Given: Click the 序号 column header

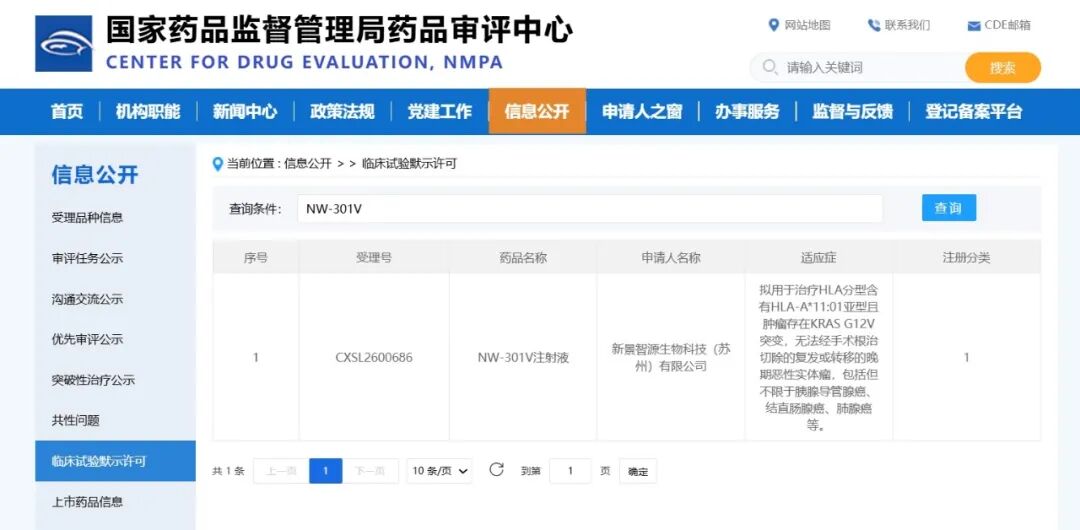Looking at the screenshot, I should [256, 258].
